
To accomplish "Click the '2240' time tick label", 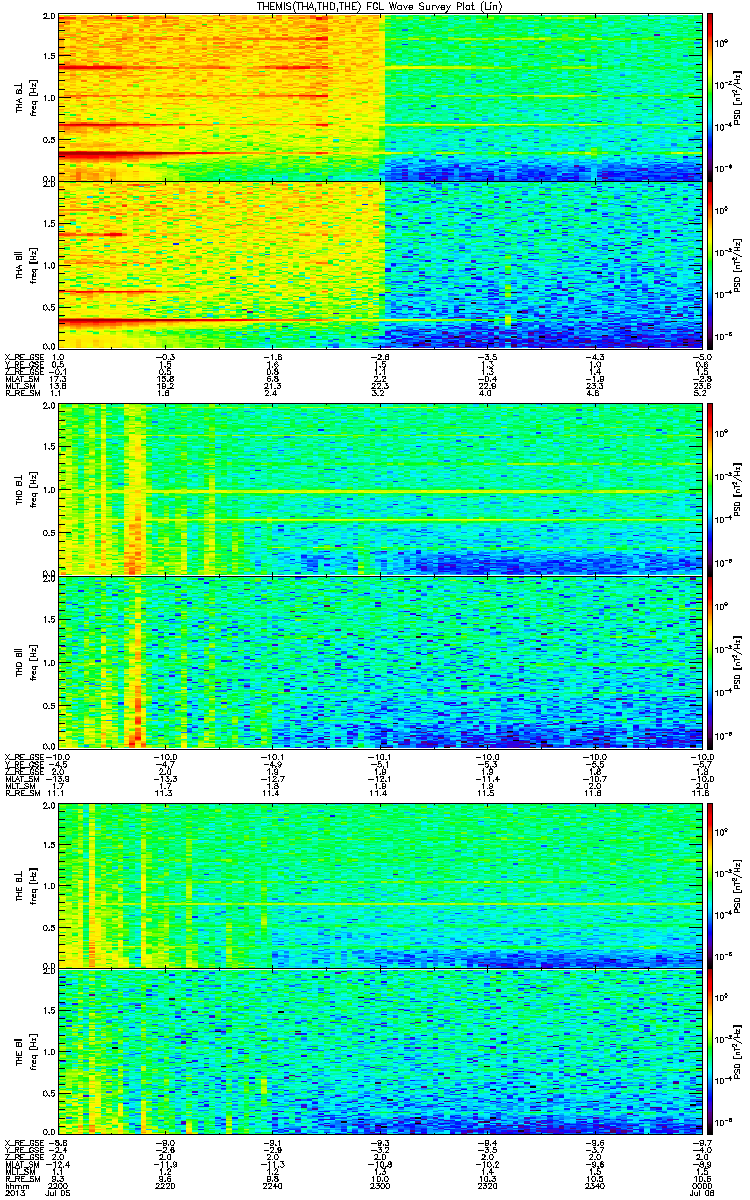I will pyautogui.click(x=273, y=1187).
